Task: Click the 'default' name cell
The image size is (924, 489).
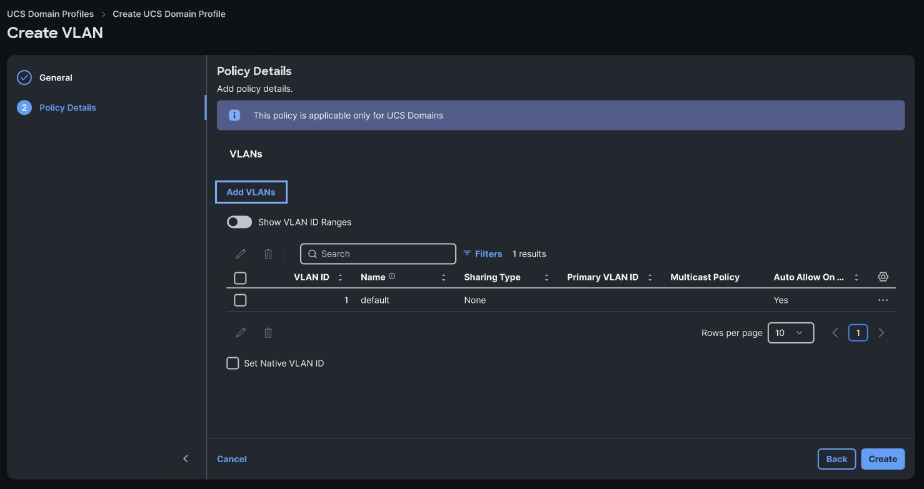Action: point(375,300)
